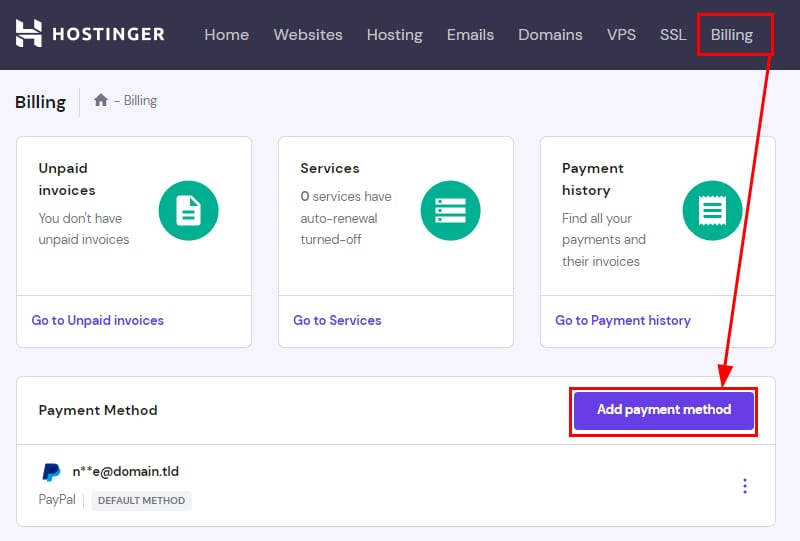The height and width of the screenshot is (541, 800).
Task: Click the Services server stack icon
Action: pos(450,211)
